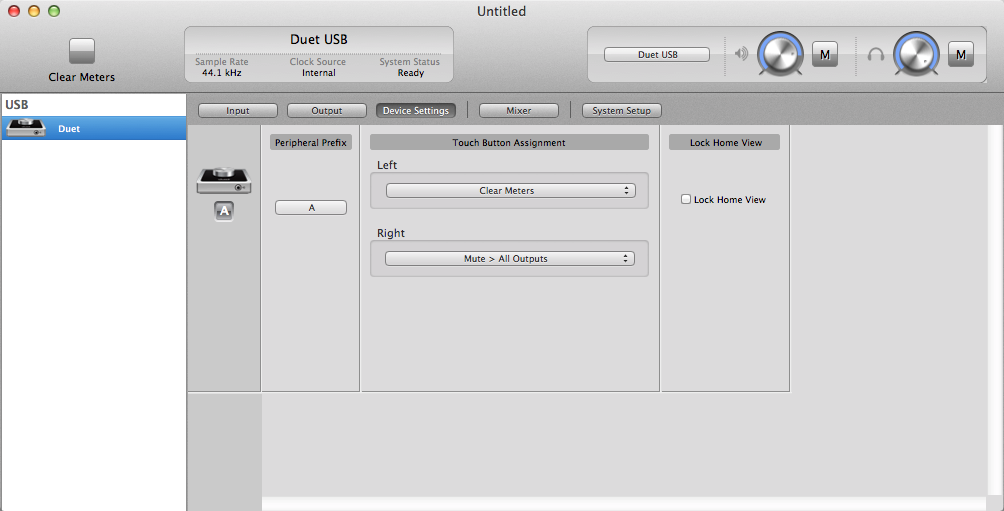
Task: Open the Duet USB device selector in toolbar
Action: pos(657,54)
